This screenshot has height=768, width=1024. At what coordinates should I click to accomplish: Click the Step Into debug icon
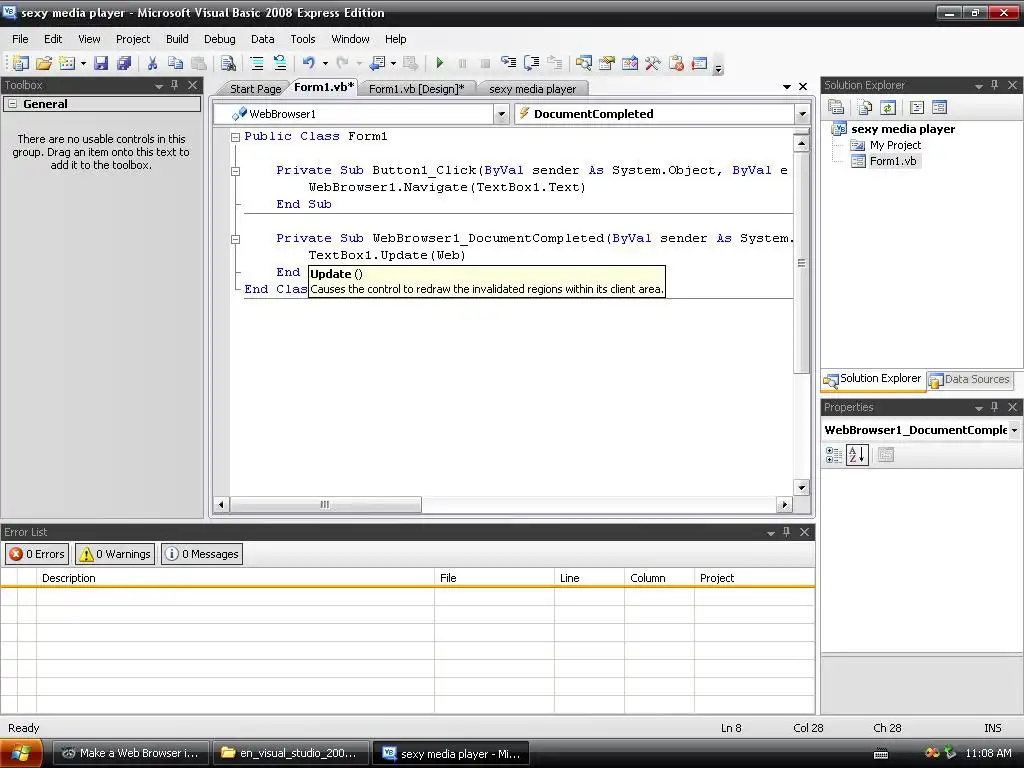tap(508, 63)
